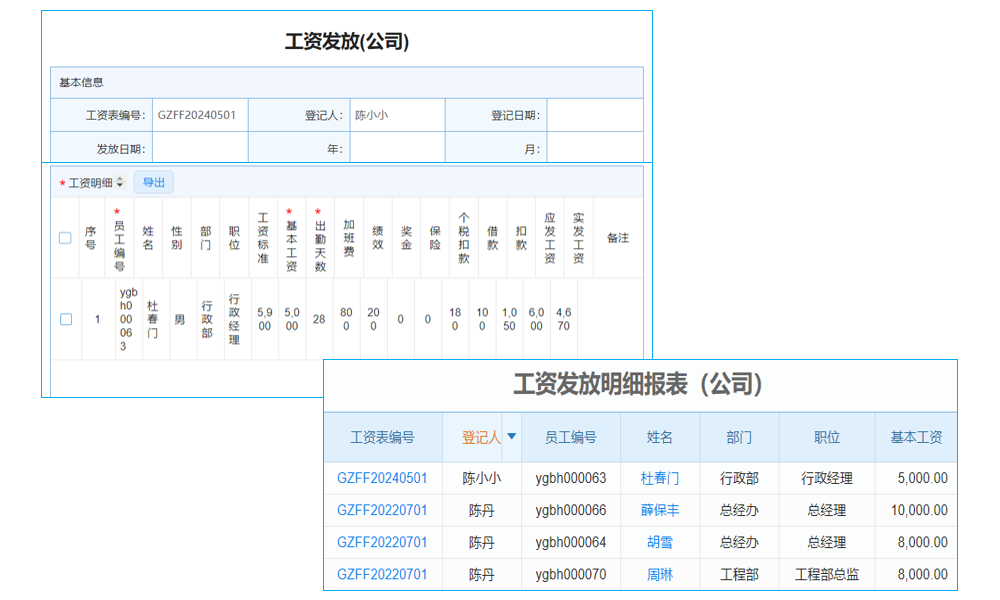Check the select-all checkbox in the detail table

(x=65, y=238)
